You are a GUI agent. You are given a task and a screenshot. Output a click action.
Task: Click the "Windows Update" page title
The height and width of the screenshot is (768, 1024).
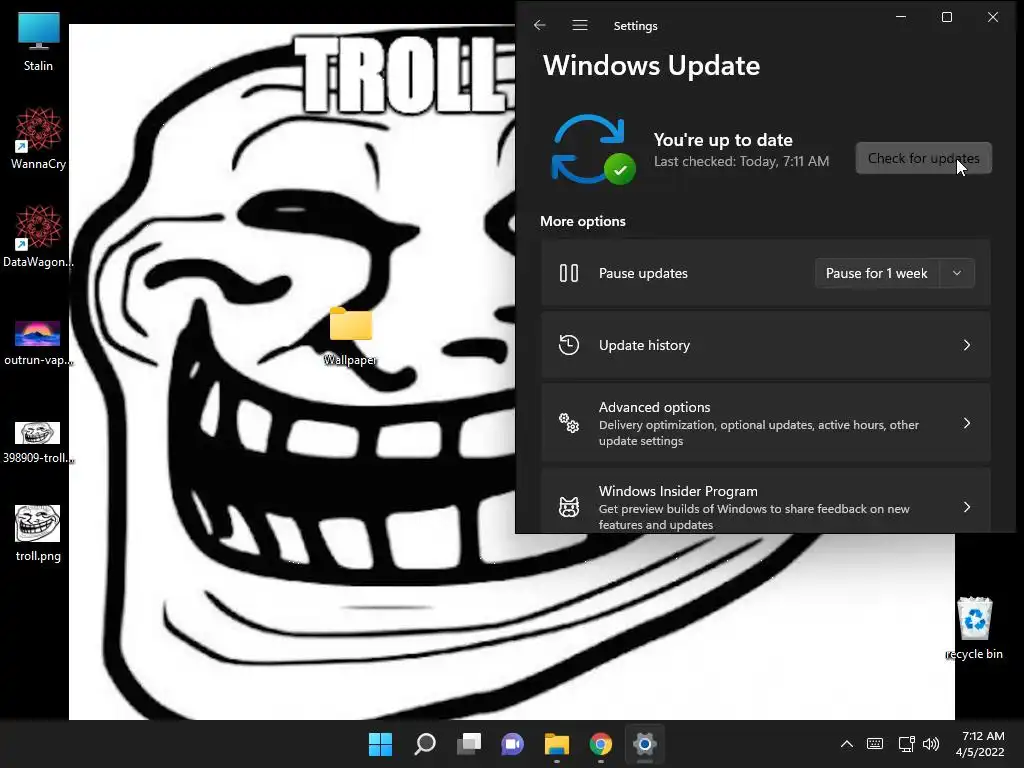tap(651, 65)
